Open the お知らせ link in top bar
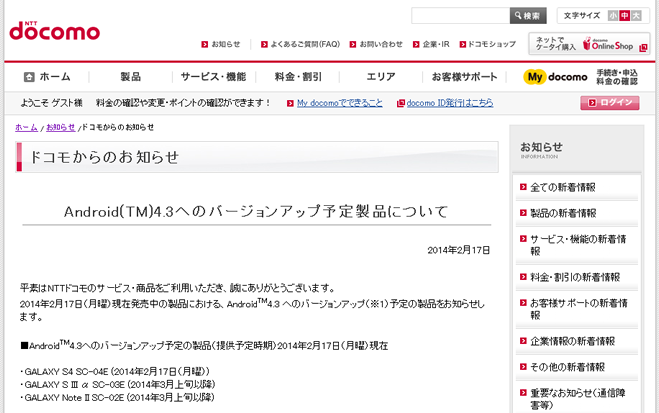 (x=226, y=44)
